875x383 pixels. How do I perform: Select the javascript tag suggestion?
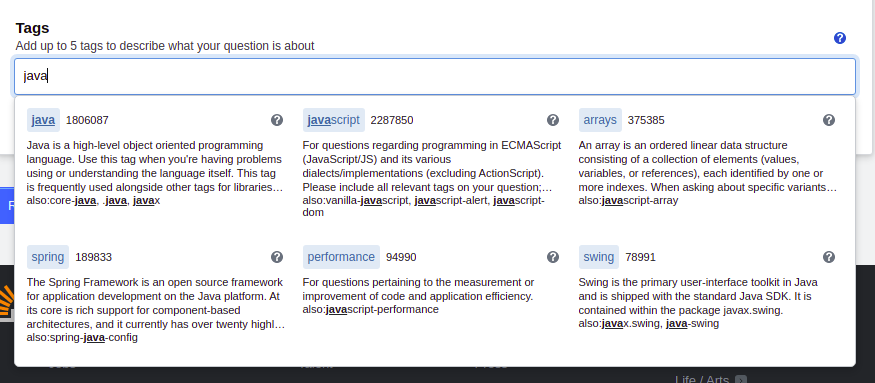334,120
